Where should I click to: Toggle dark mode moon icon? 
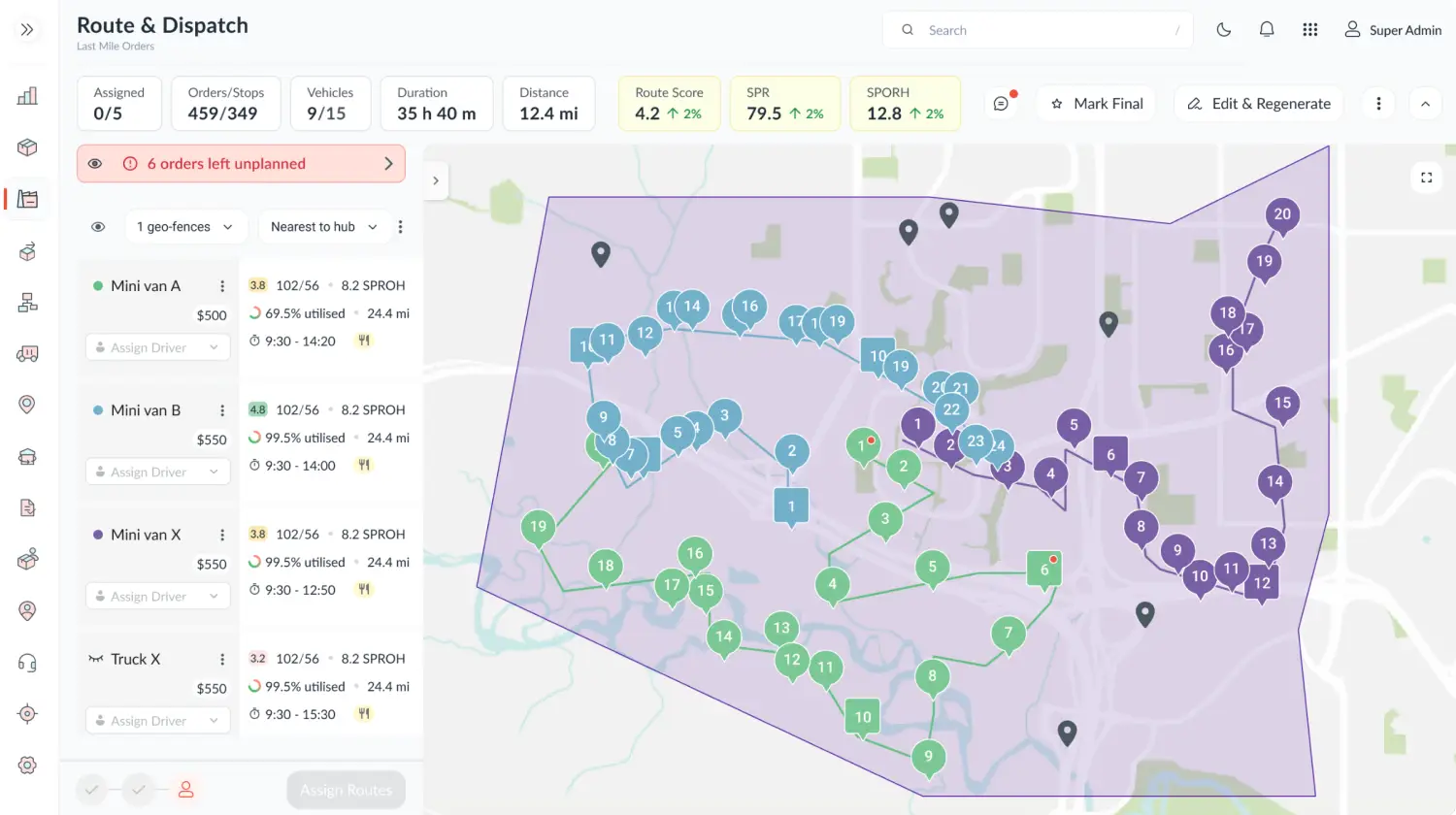[x=1224, y=30]
